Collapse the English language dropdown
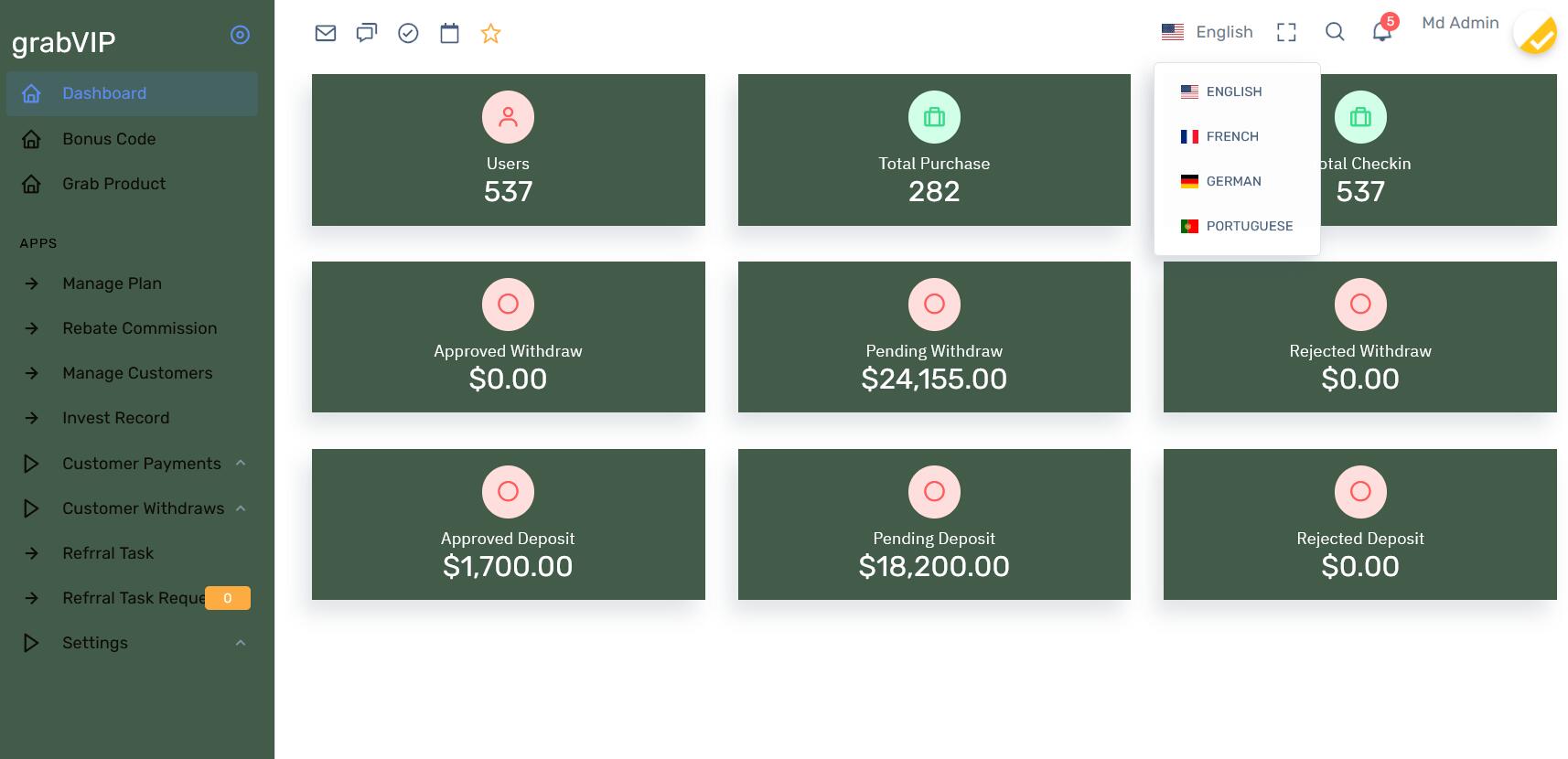 [1208, 32]
